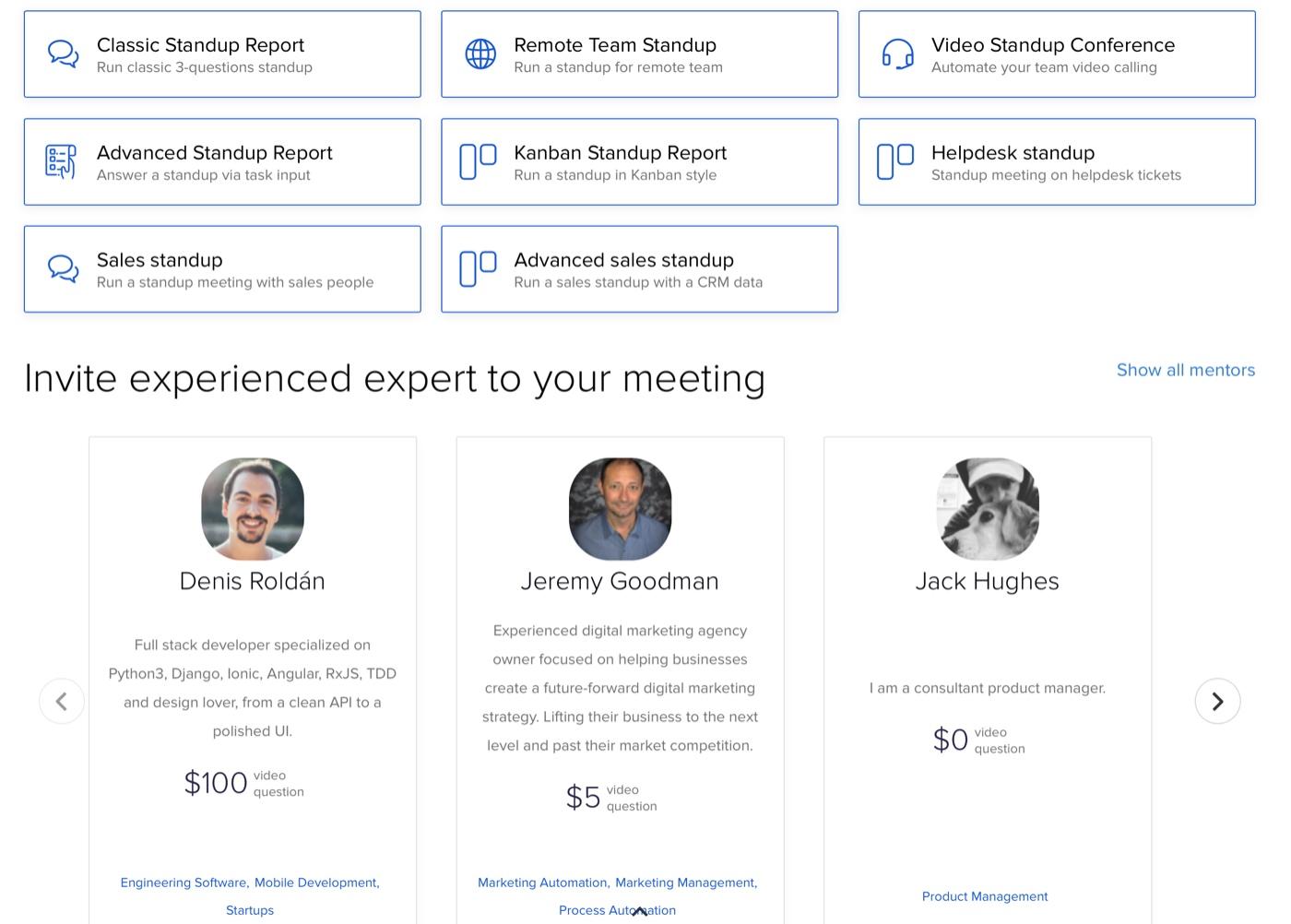Screen dimensions: 1291x924
Task: Open Helpdesk standup template
Action: 1057,161
